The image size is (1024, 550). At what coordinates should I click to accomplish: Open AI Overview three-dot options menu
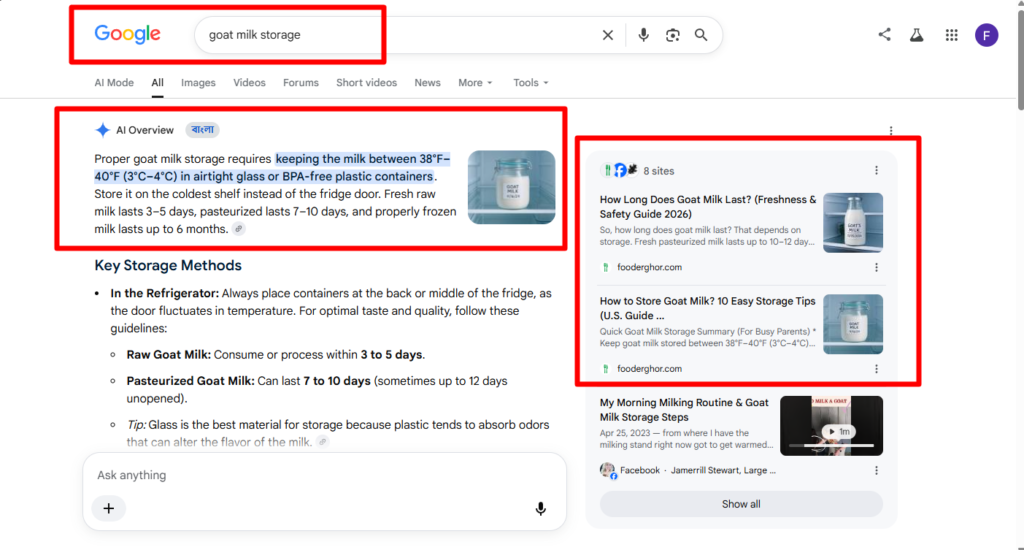coord(891,131)
